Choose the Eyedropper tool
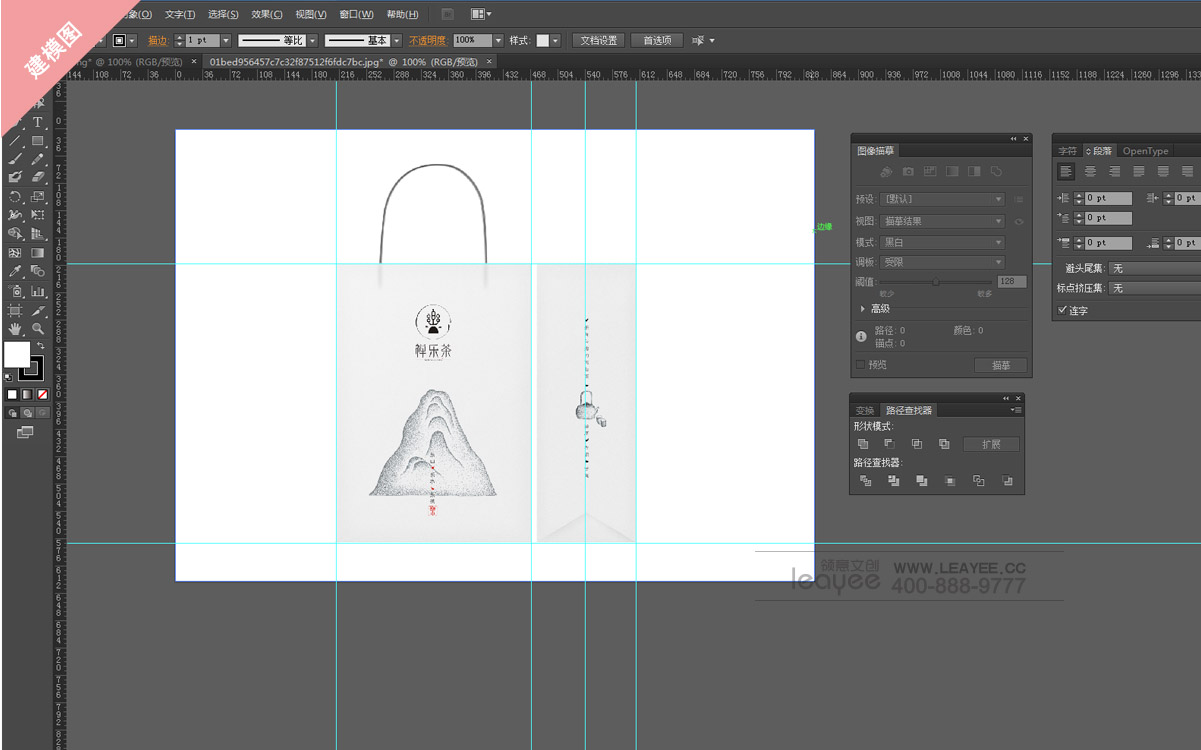This screenshot has width=1201, height=750. tap(15, 271)
